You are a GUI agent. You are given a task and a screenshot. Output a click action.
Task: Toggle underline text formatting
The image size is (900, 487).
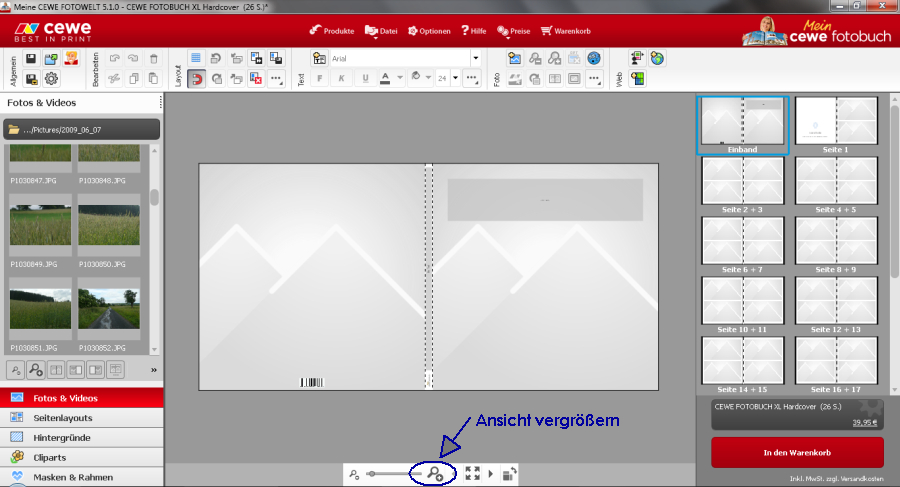click(366, 78)
